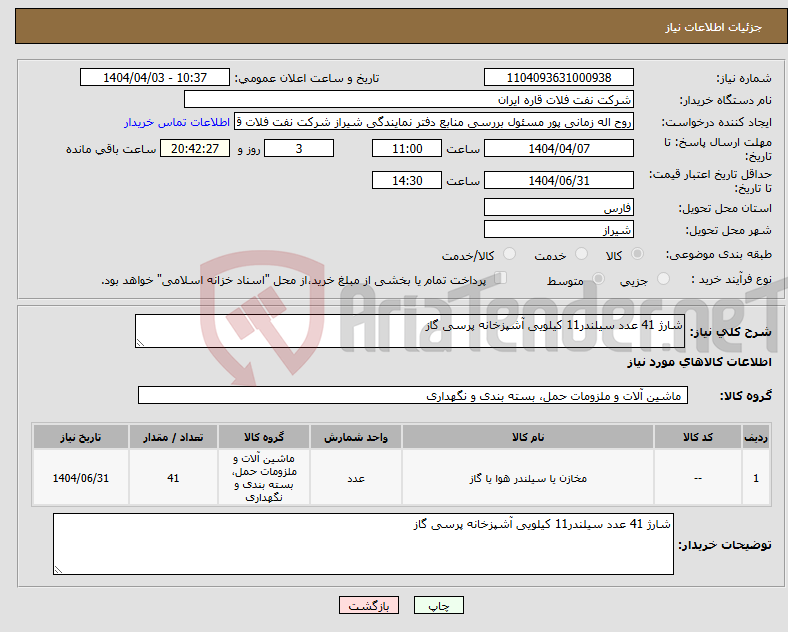788x632 pixels.
Task: Select the کالا radio button
Action: [637, 254]
